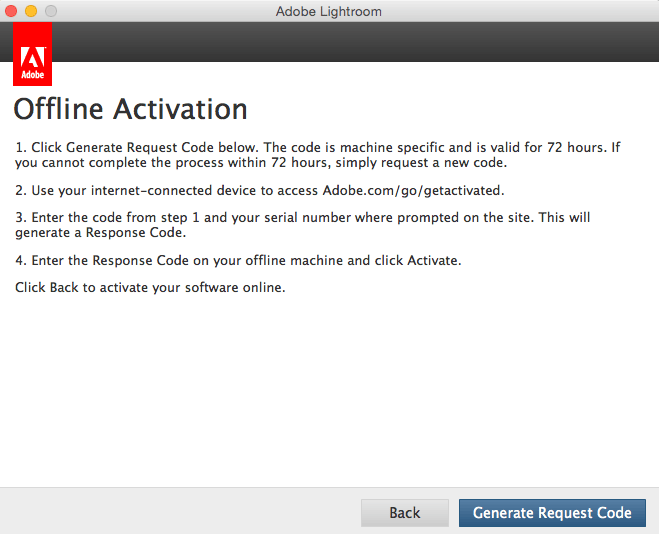
Task: Close the Adobe Lightroom window
Action: click(11, 11)
